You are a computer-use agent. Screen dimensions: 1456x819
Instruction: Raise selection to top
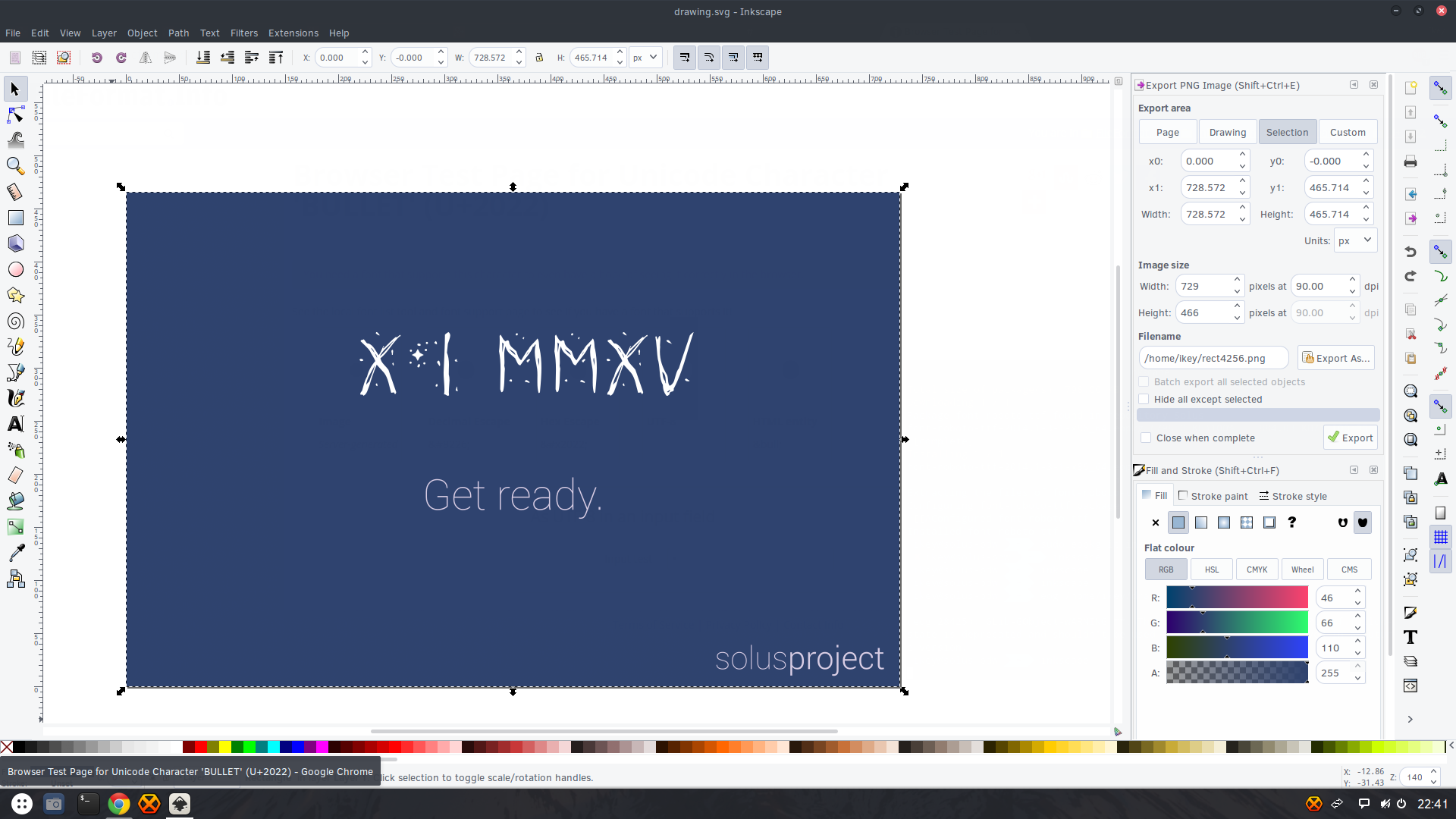276,58
